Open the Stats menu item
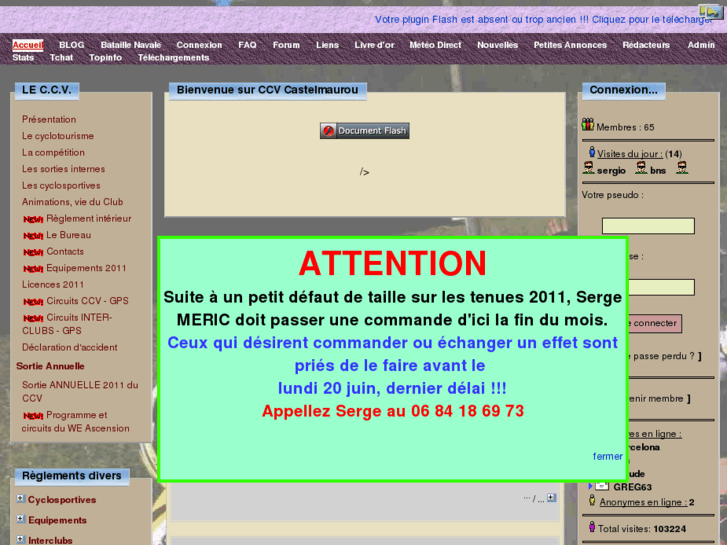 (23, 58)
